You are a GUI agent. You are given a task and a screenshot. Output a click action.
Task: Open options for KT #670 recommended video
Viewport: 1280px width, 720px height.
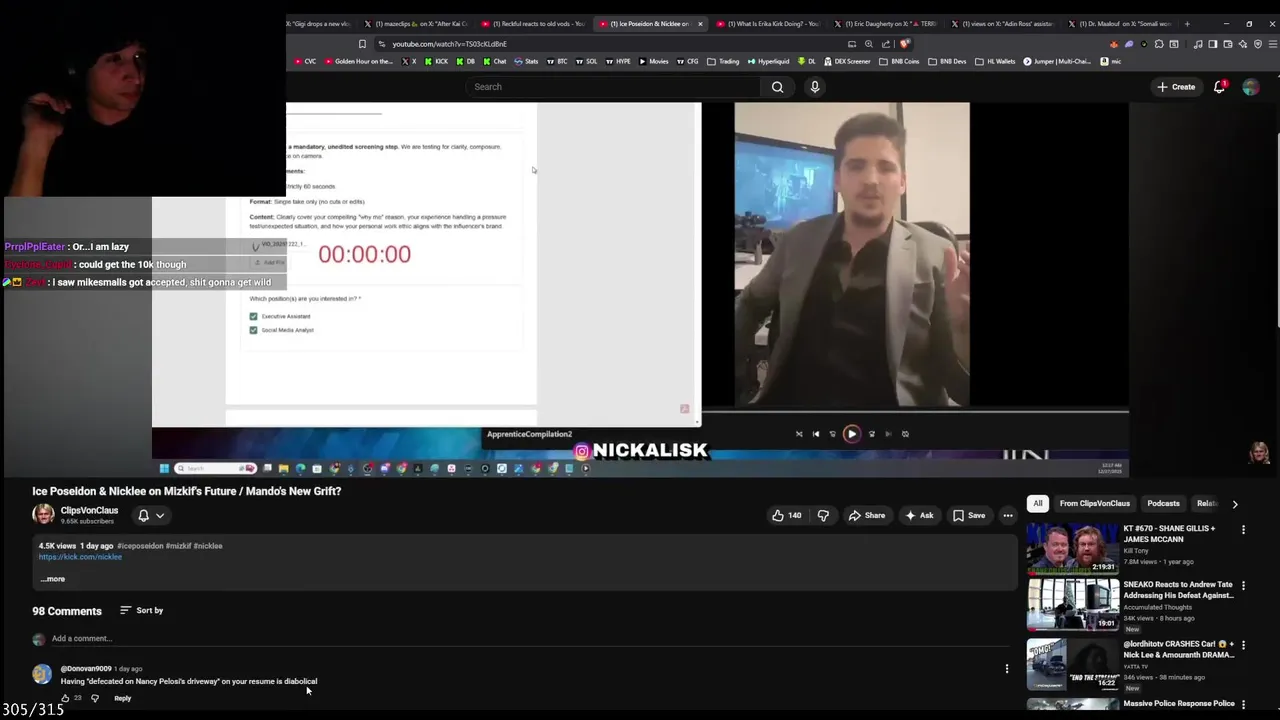click(1244, 529)
